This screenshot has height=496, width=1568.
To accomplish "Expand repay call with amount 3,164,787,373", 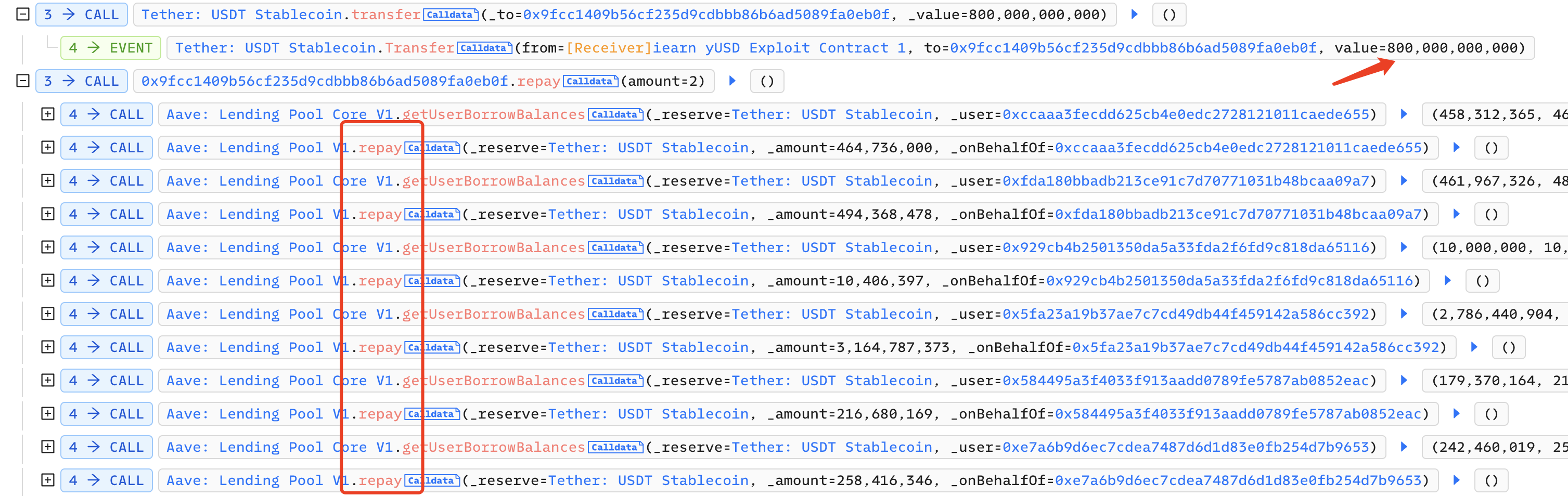I will [x=47, y=347].
